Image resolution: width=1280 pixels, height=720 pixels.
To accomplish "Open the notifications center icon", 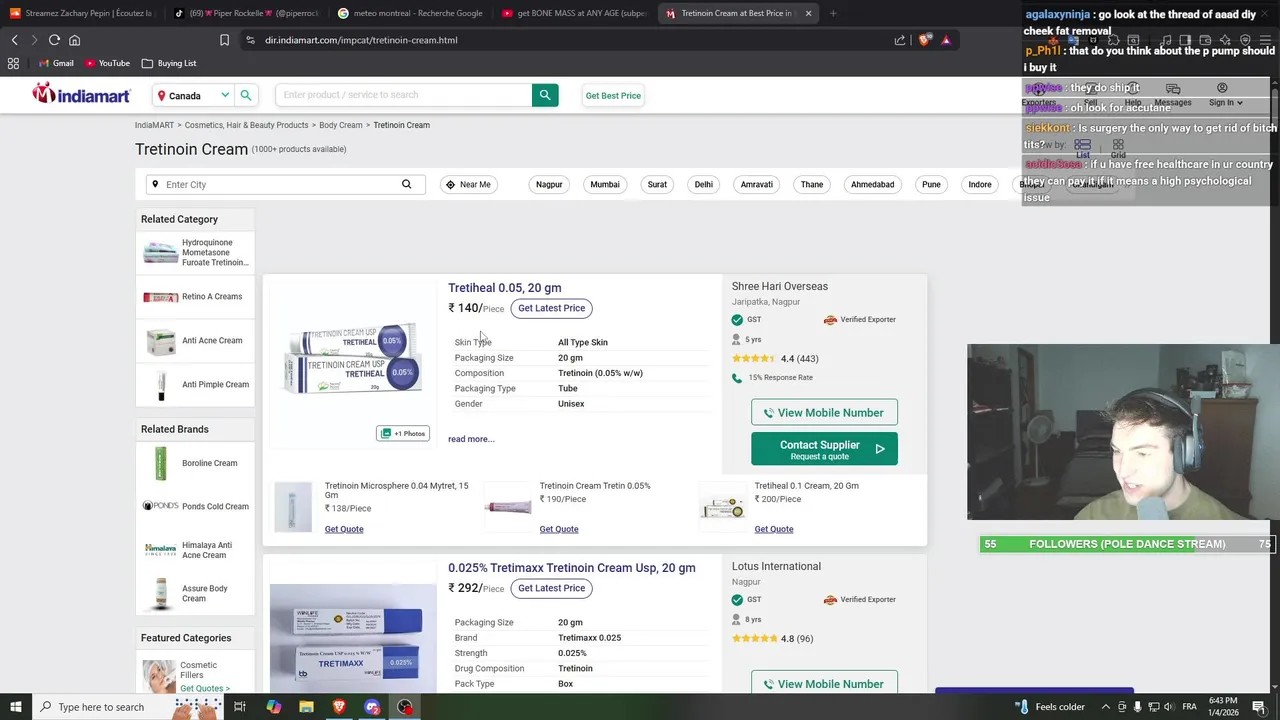I will 1259,707.
